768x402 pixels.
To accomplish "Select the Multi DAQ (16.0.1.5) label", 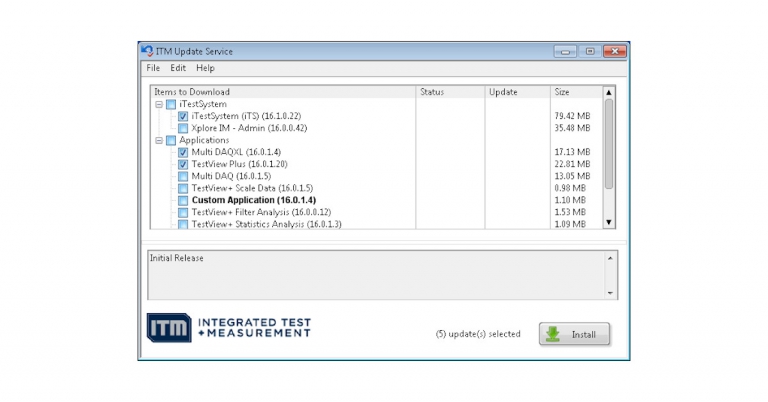I will pyautogui.click(x=231, y=176).
